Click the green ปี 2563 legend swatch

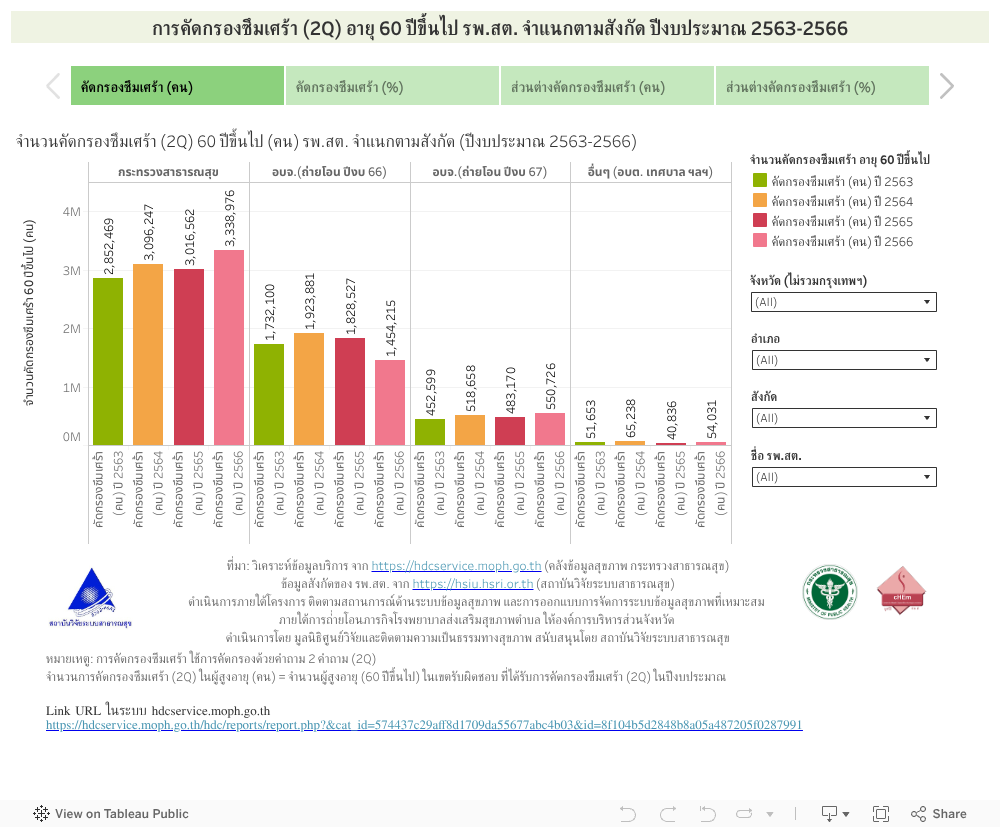[x=759, y=181]
